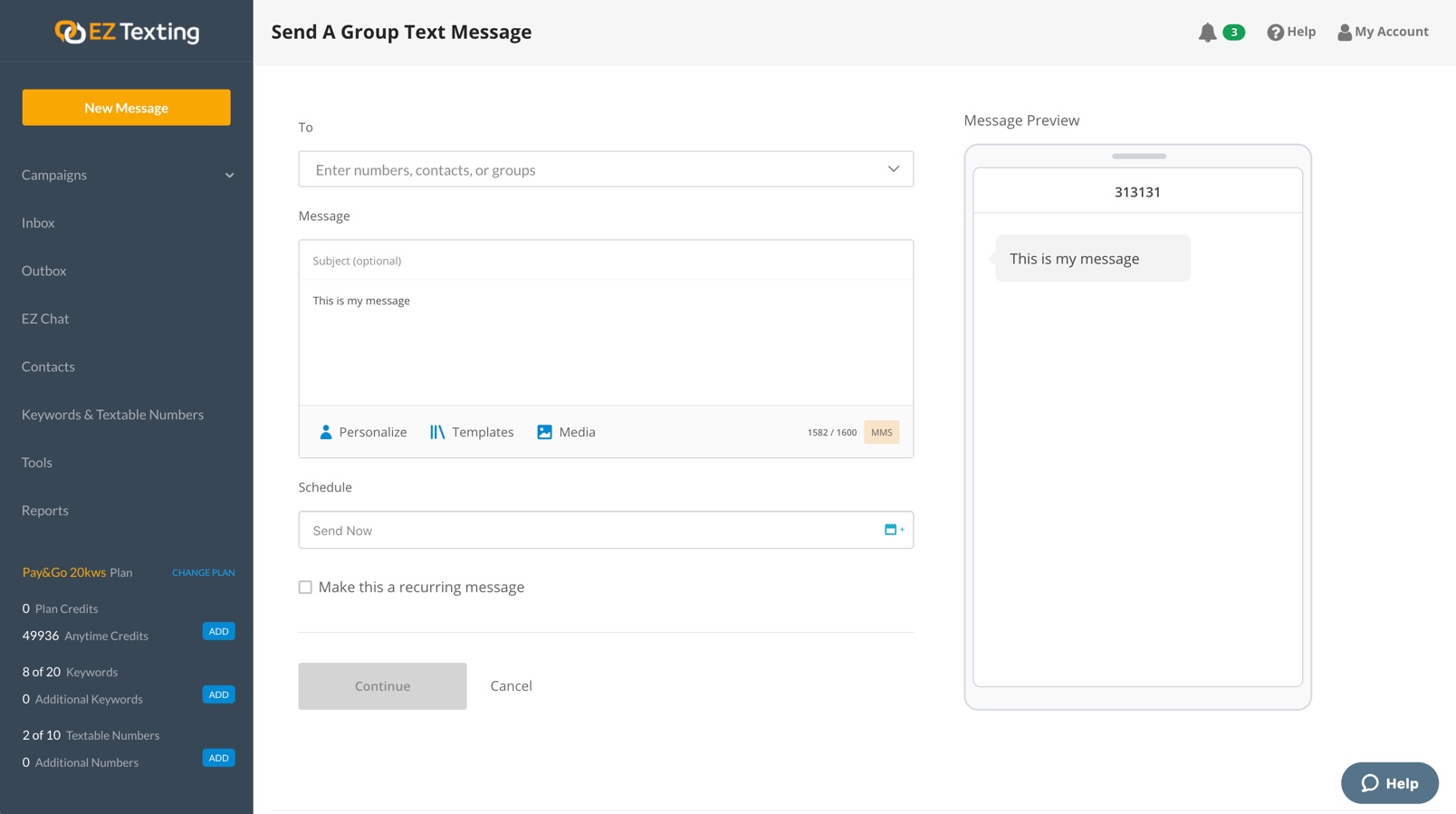The height and width of the screenshot is (814, 1456).
Task: Add Anytime Credits with ADD button
Action: pos(218,631)
